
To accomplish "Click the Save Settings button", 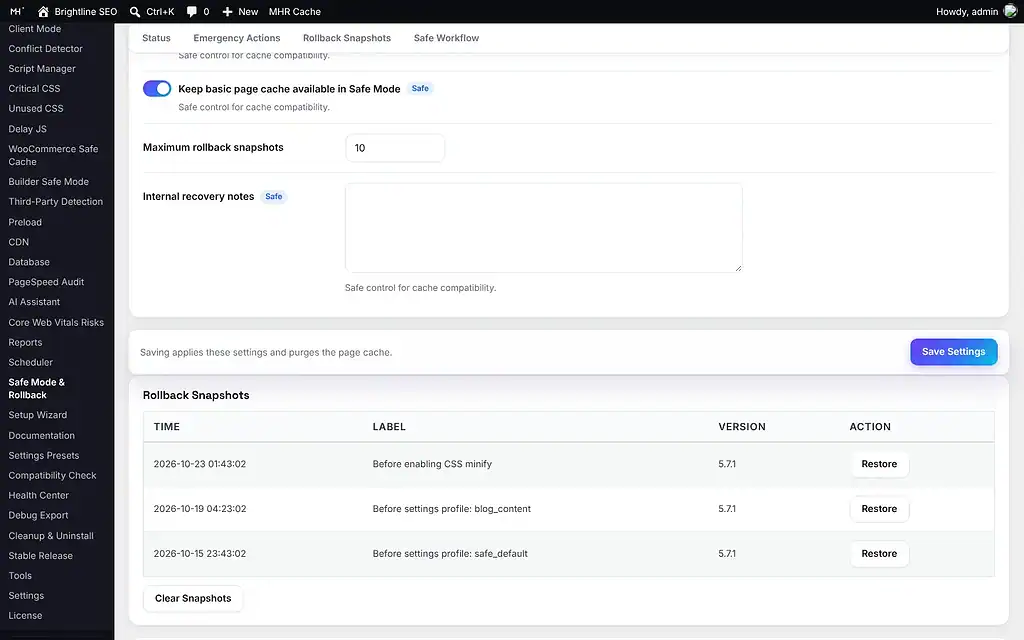I will point(953,351).
